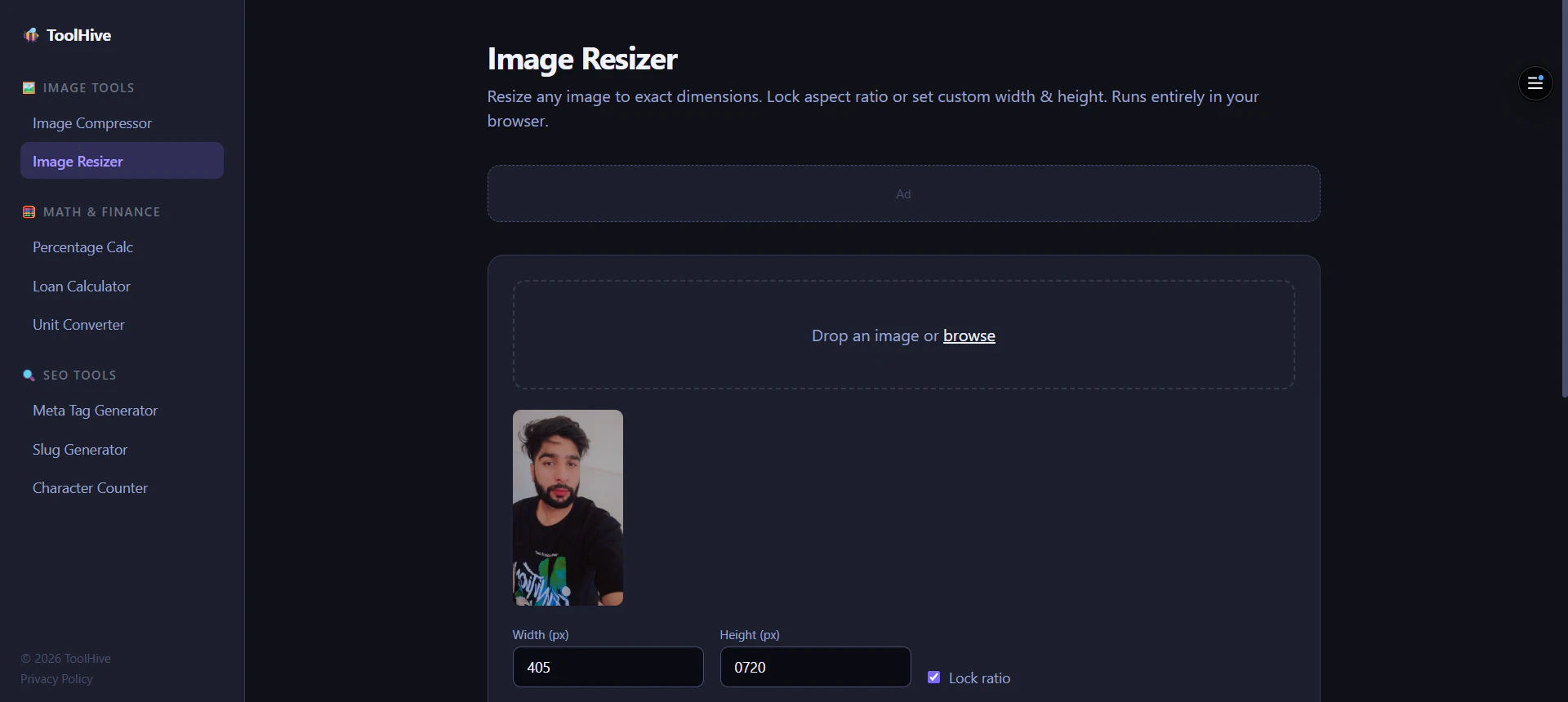
Task: Click the Width (px) label
Action: (541, 635)
